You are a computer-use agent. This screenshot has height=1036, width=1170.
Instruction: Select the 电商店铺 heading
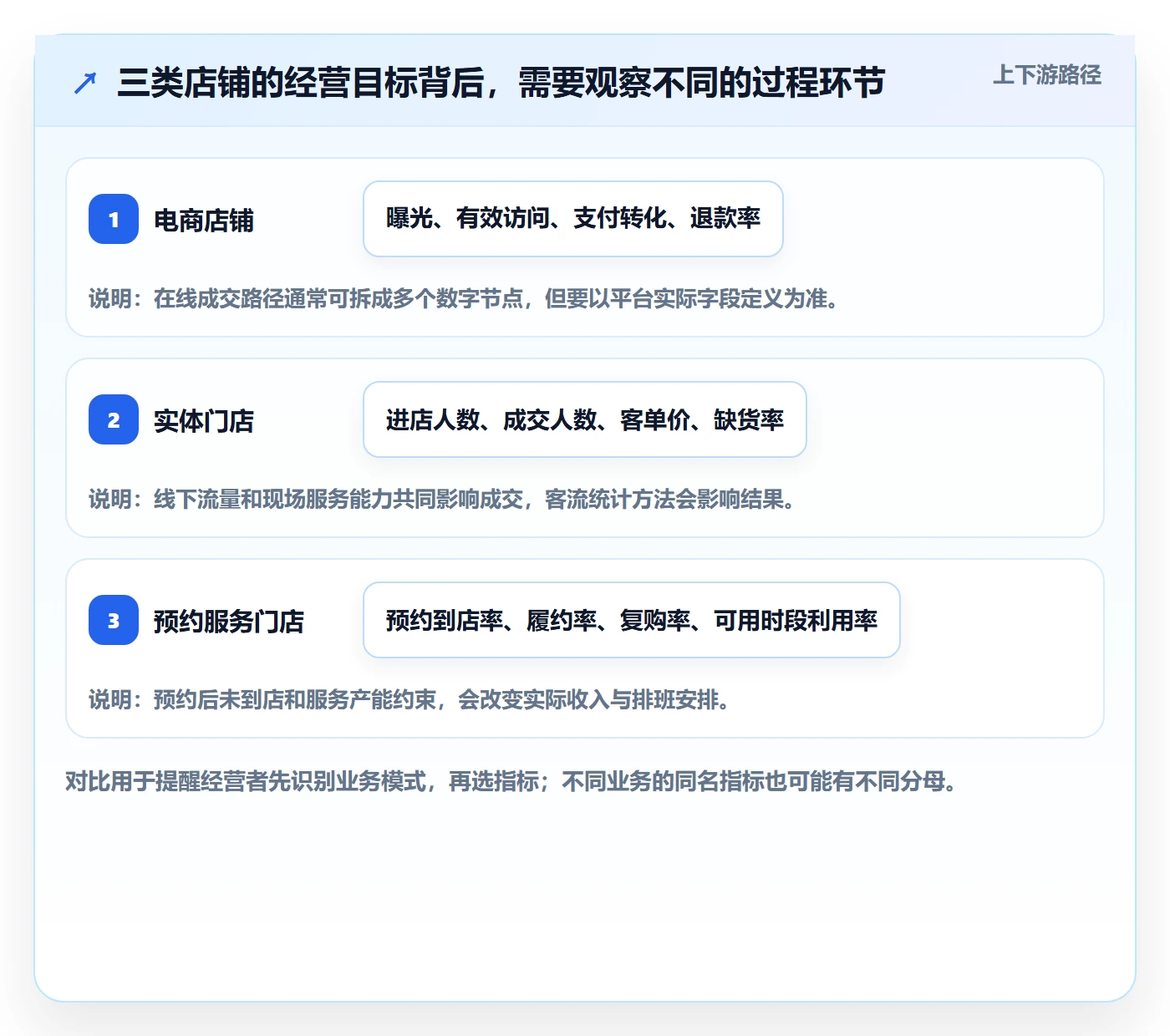coord(204,220)
